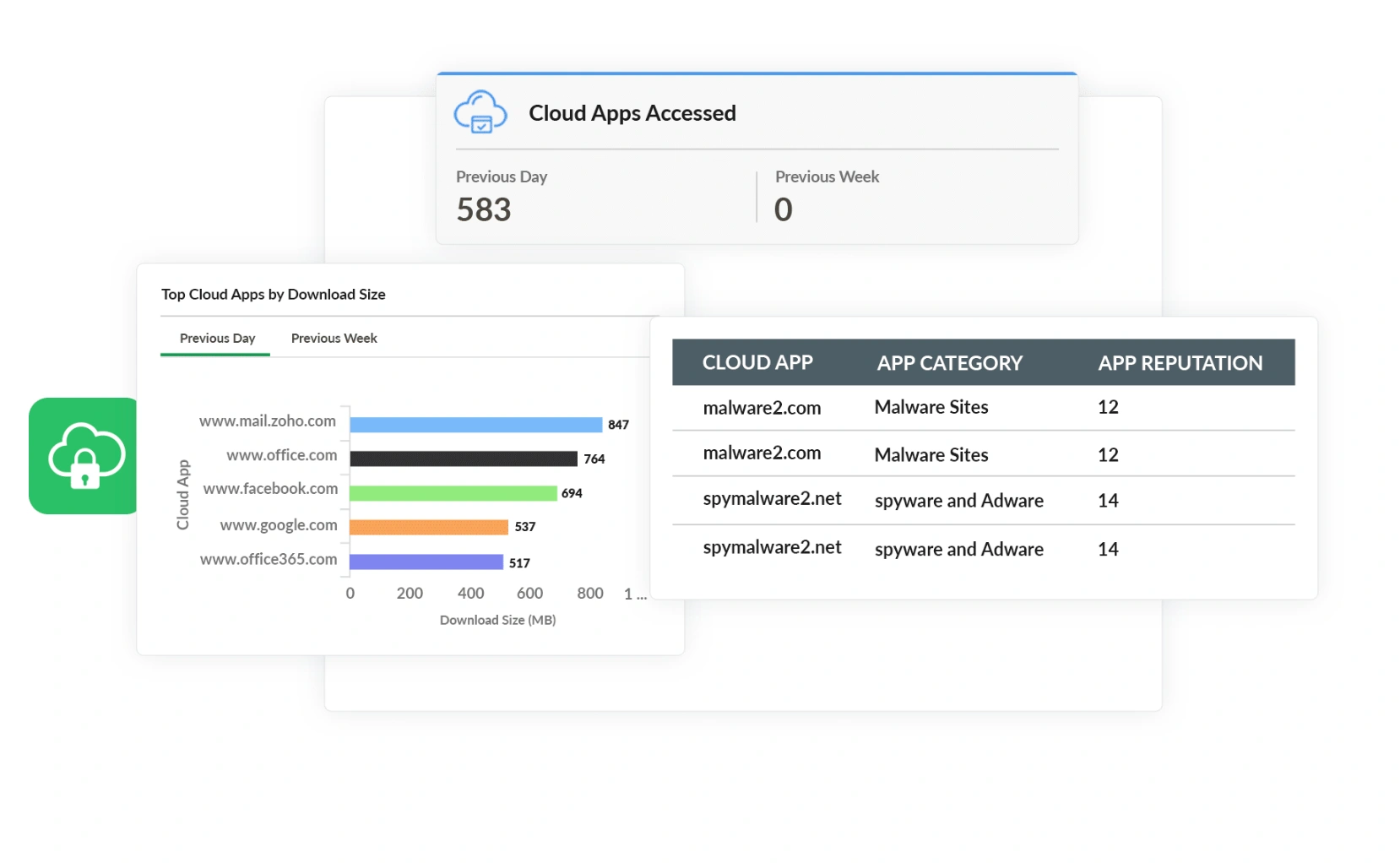Viewport: 1400px width, 863px height.
Task: Click the APP REPUTATION column header
Action: (1180, 363)
